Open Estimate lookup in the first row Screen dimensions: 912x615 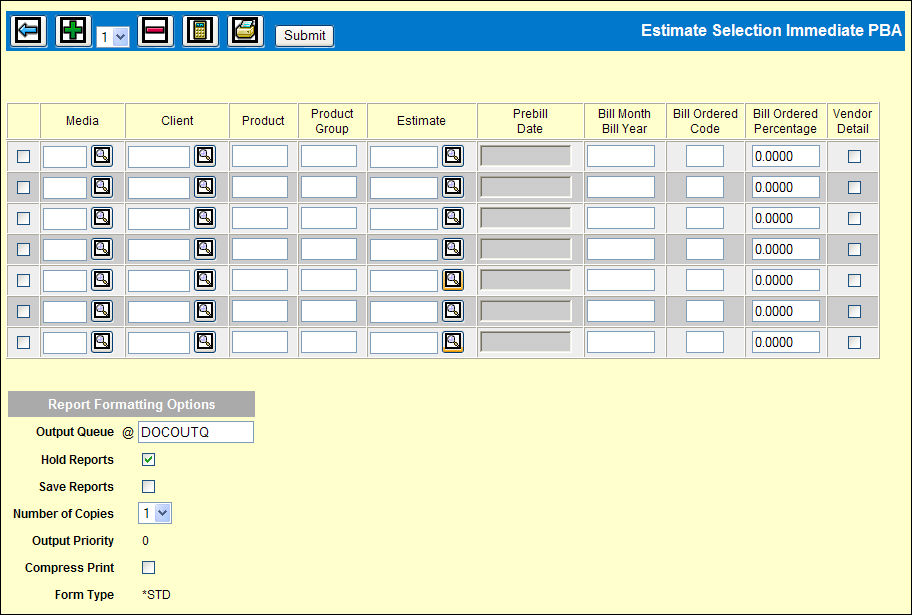[453, 156]
